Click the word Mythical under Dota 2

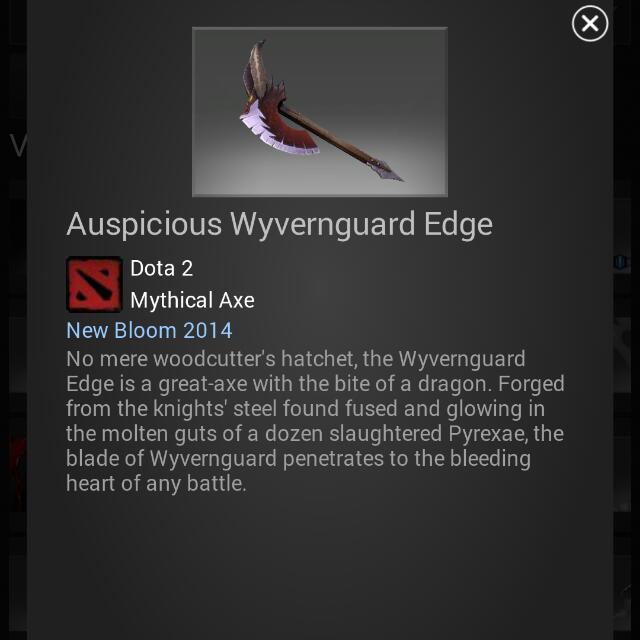point(172,300)
